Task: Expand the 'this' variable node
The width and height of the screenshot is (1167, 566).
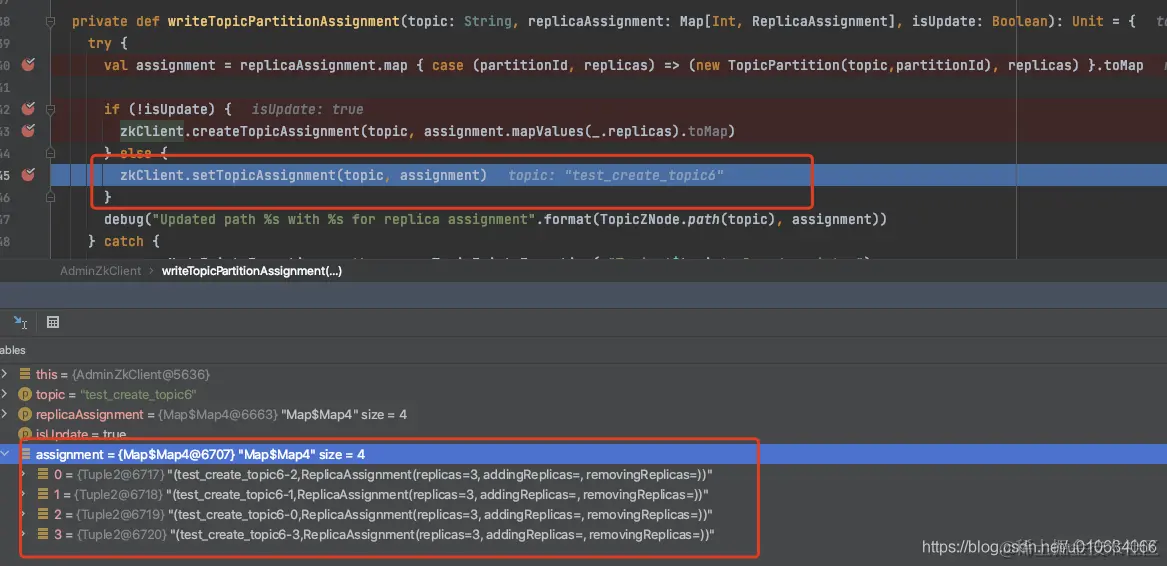Action: pos(4,374)
